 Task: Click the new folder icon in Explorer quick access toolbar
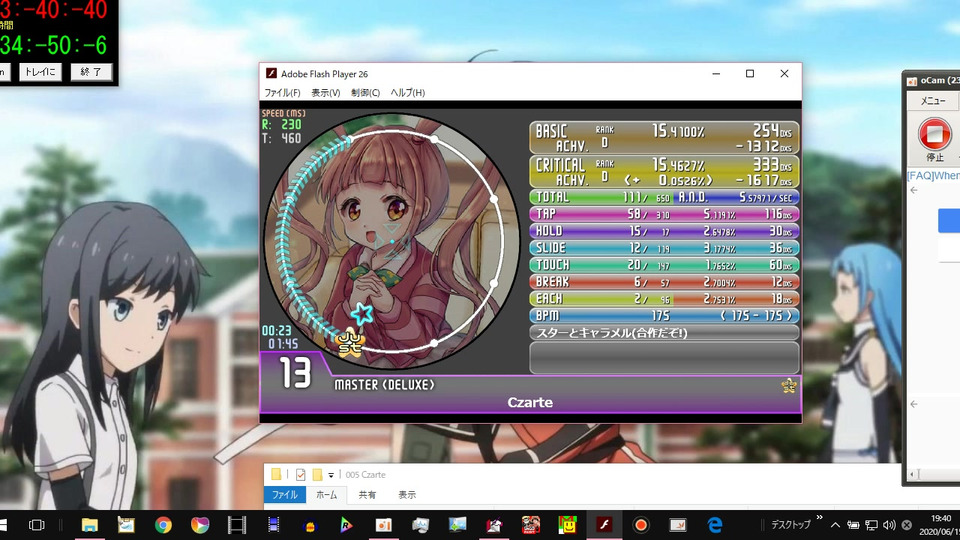click(x=317, y=474)
